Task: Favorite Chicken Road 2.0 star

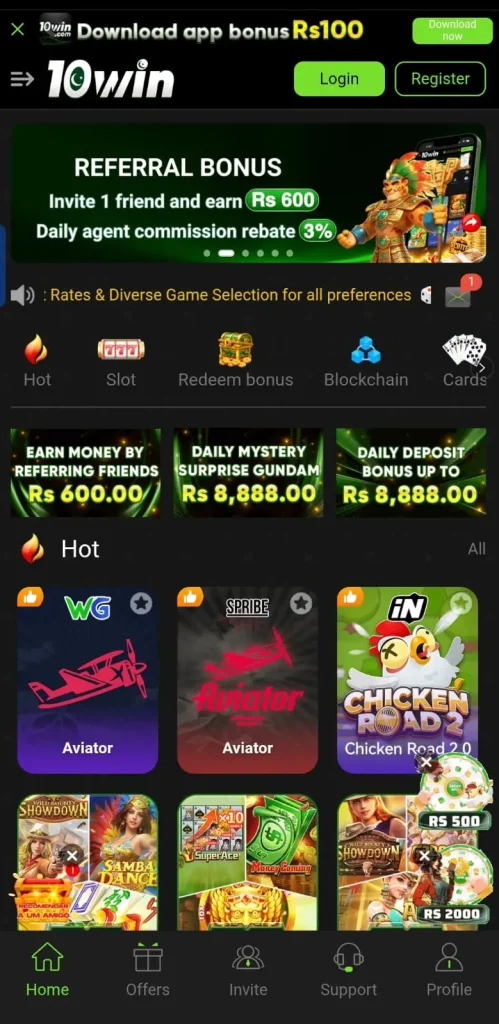Action: 461,603
